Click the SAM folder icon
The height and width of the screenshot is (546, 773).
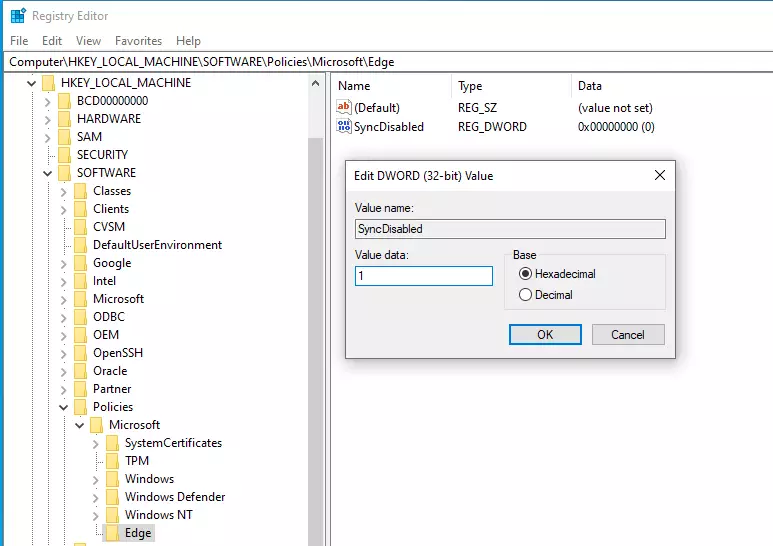click(64, 137)
